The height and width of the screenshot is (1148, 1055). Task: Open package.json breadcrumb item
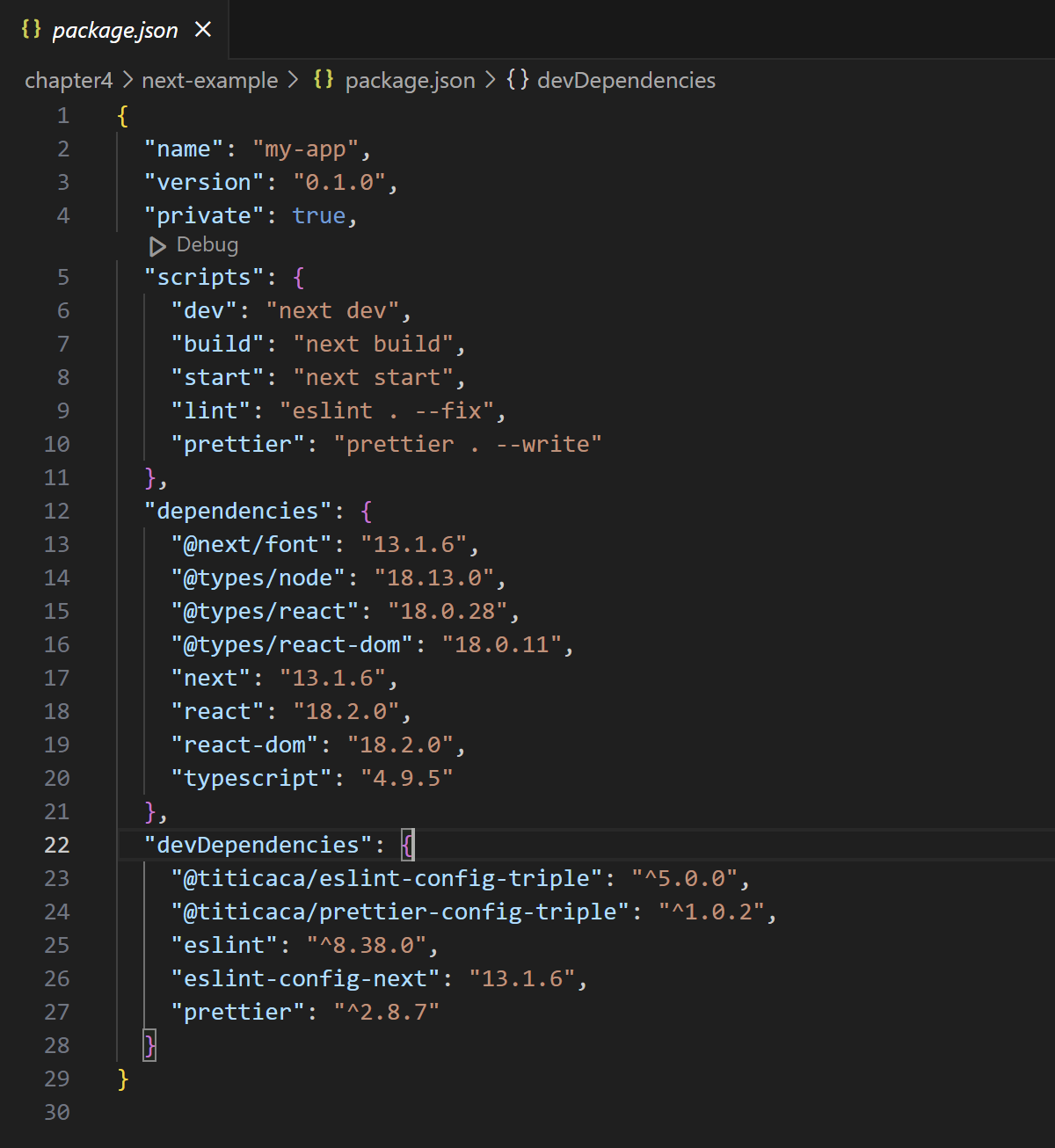(x=410, y=80)
